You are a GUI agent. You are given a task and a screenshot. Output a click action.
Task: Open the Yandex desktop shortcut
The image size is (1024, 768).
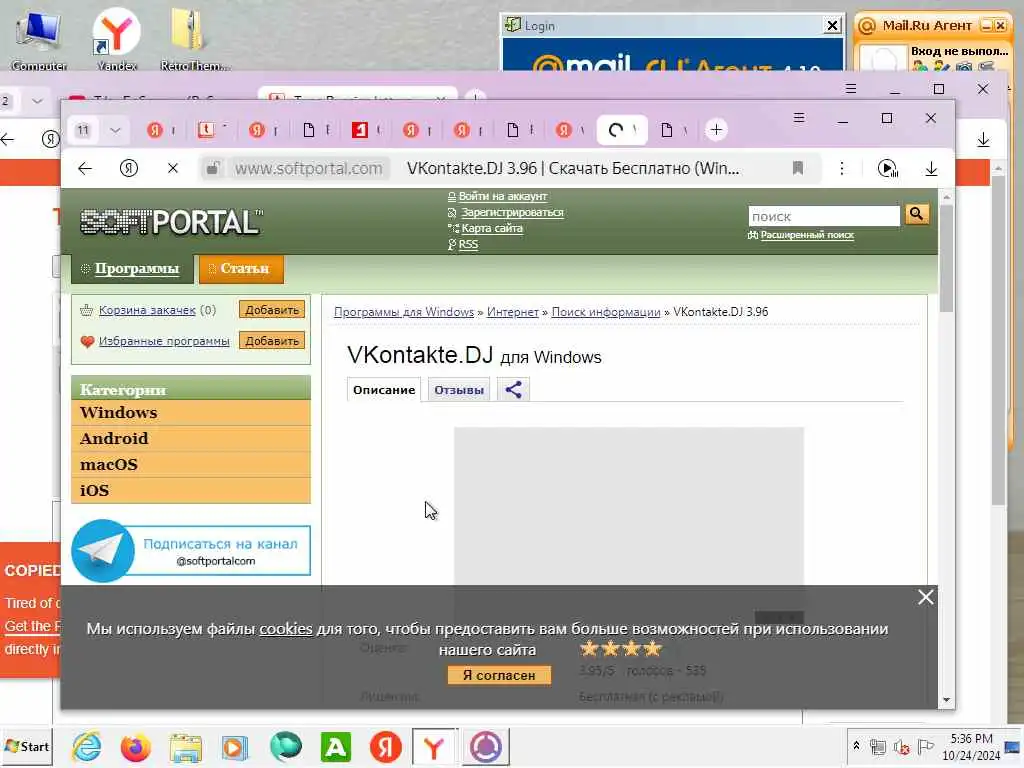116,38
